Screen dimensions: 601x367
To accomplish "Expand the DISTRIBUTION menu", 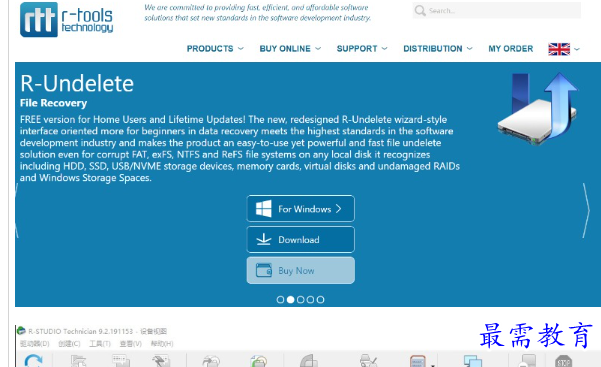I will point(438,49).
